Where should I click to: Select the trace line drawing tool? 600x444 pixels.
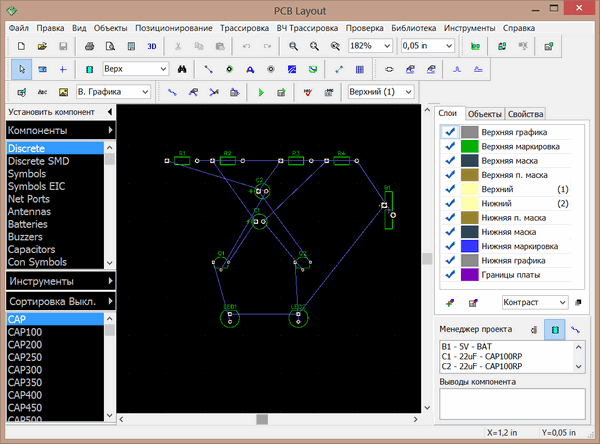pos(208,69)
